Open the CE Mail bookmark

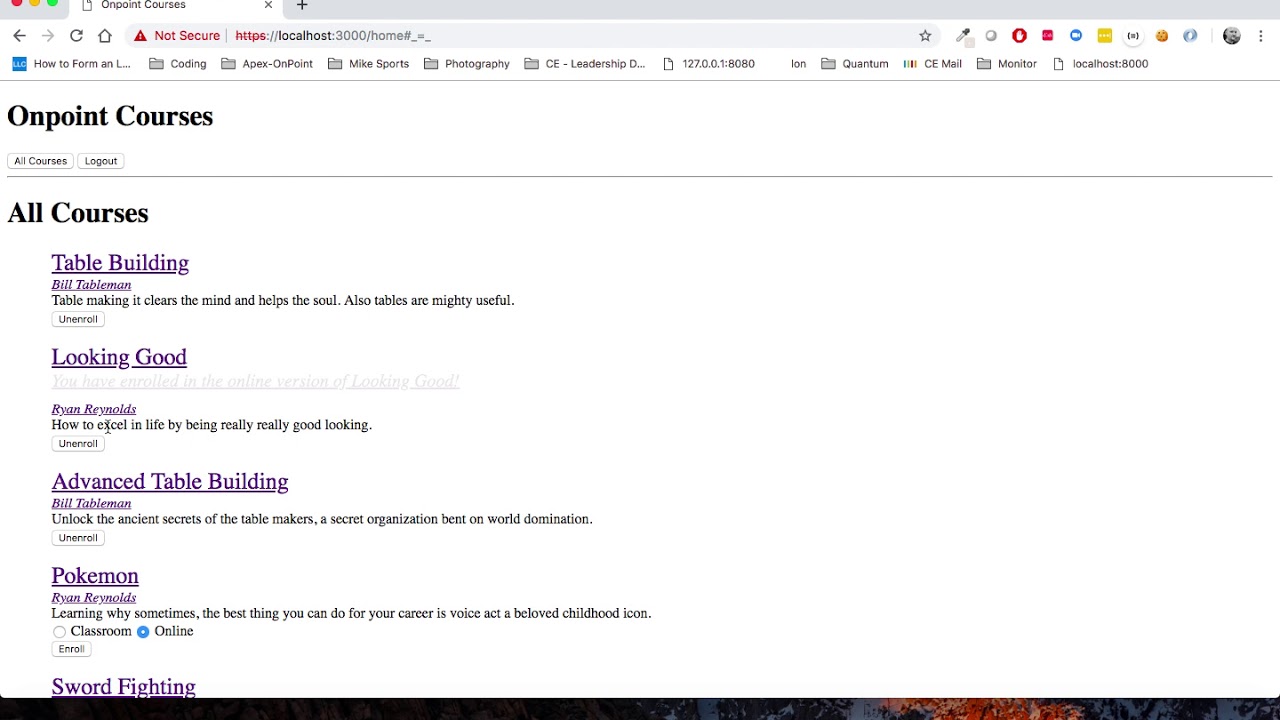click(x=932, y=64)
